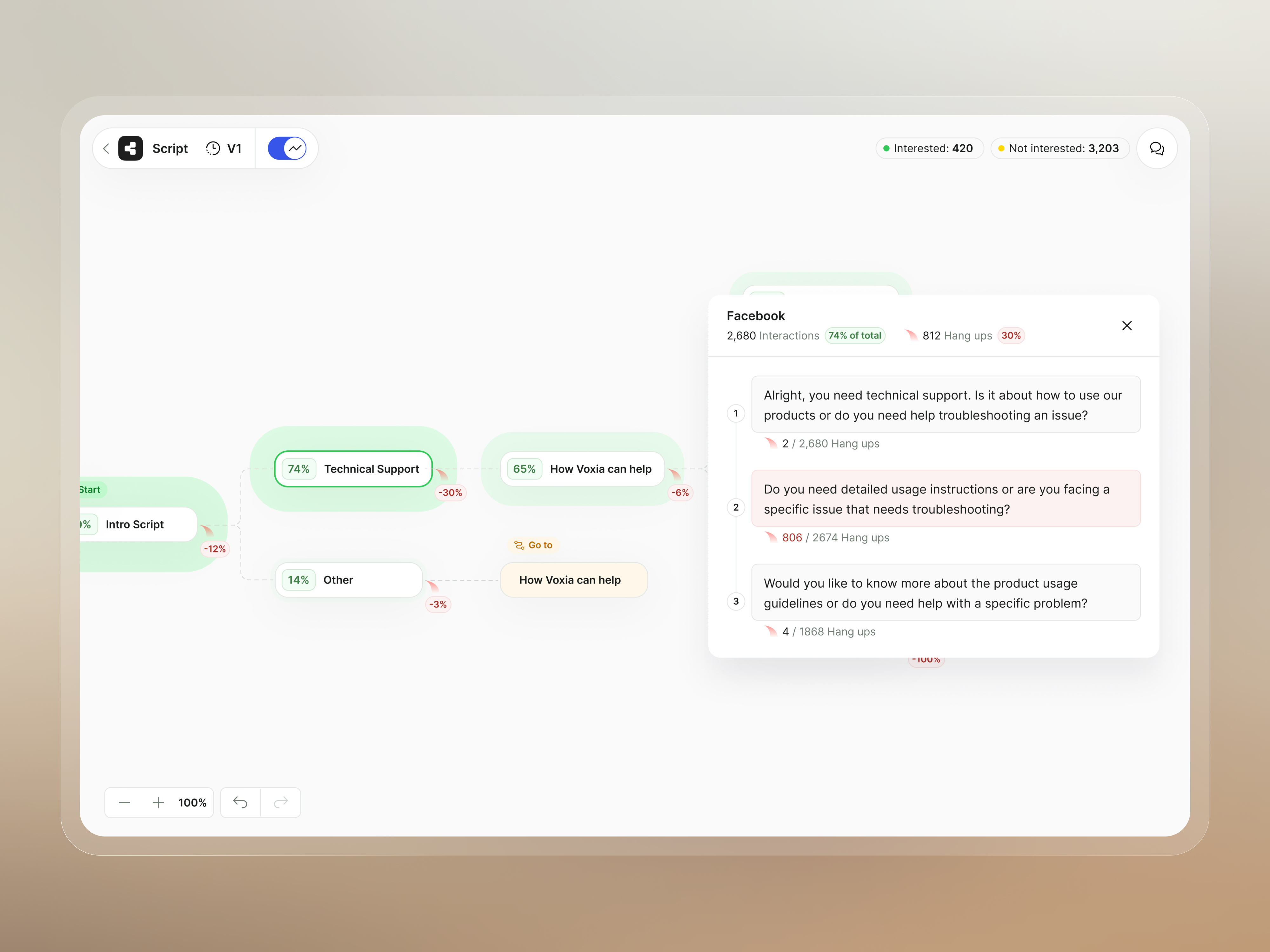Click the Go to label
The width and height of the screenshot is (1270, 952).
pyautogui.click(x=533, y=545)
